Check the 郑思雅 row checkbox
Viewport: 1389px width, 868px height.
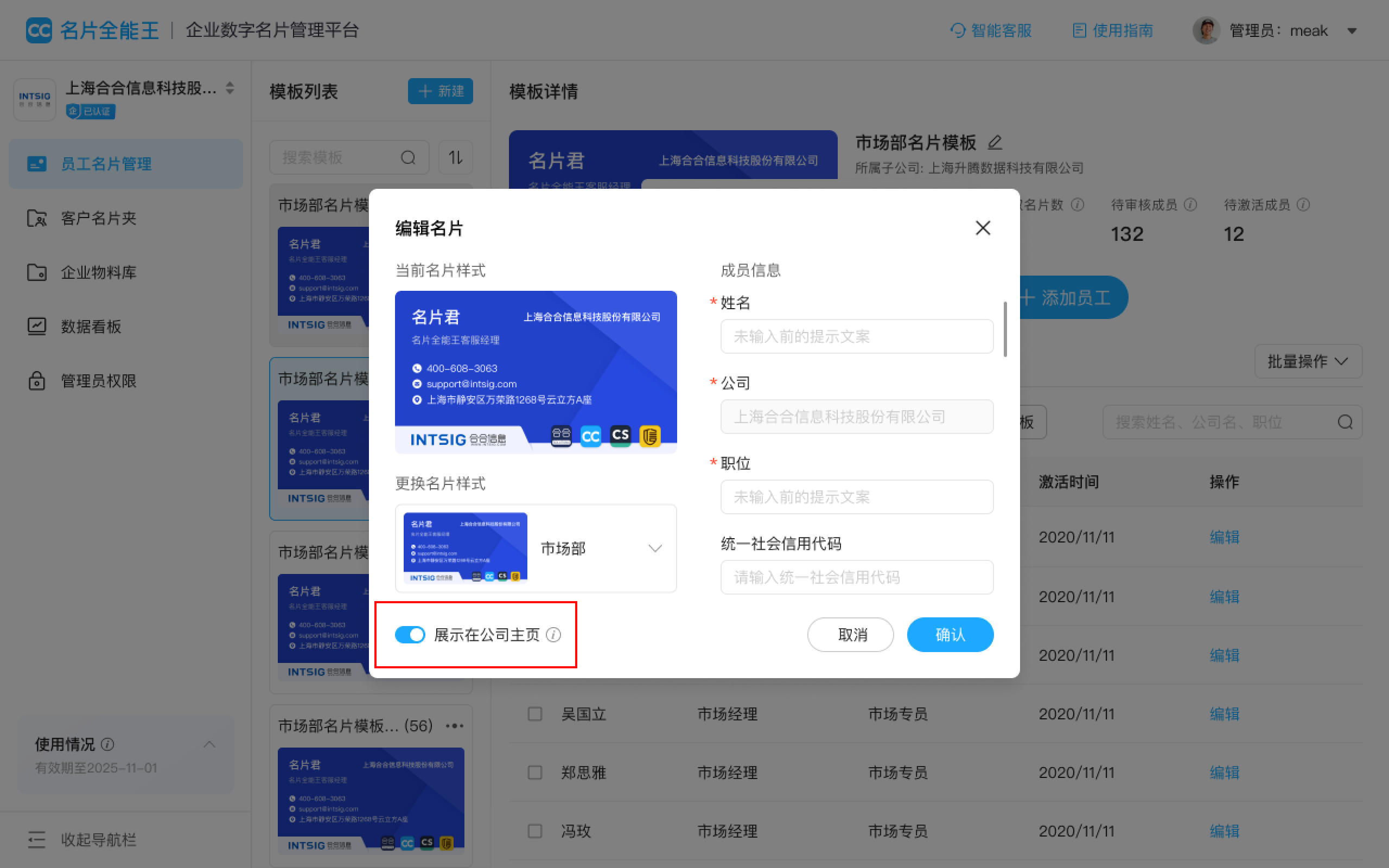[x=535, y=772]
